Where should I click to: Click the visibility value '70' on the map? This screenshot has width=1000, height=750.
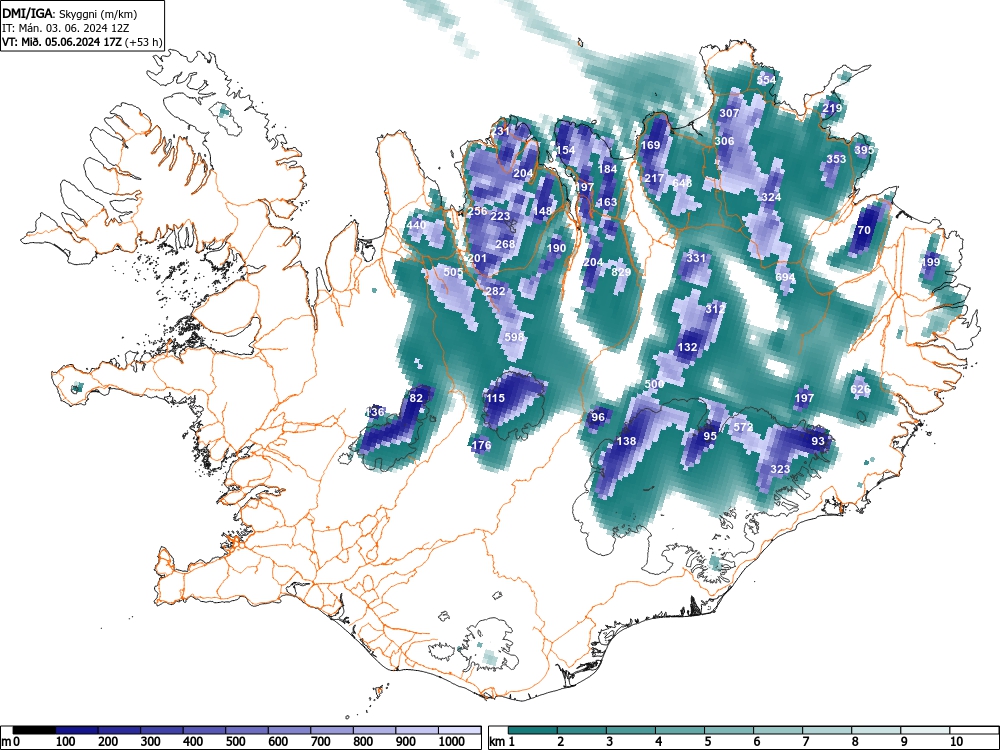[864, 230]
